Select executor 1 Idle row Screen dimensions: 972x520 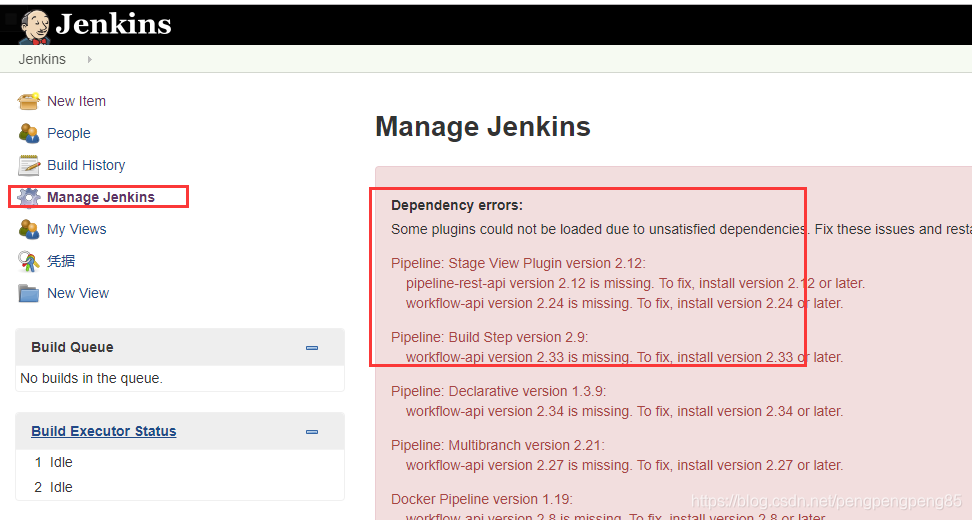(x=180, y=462)
